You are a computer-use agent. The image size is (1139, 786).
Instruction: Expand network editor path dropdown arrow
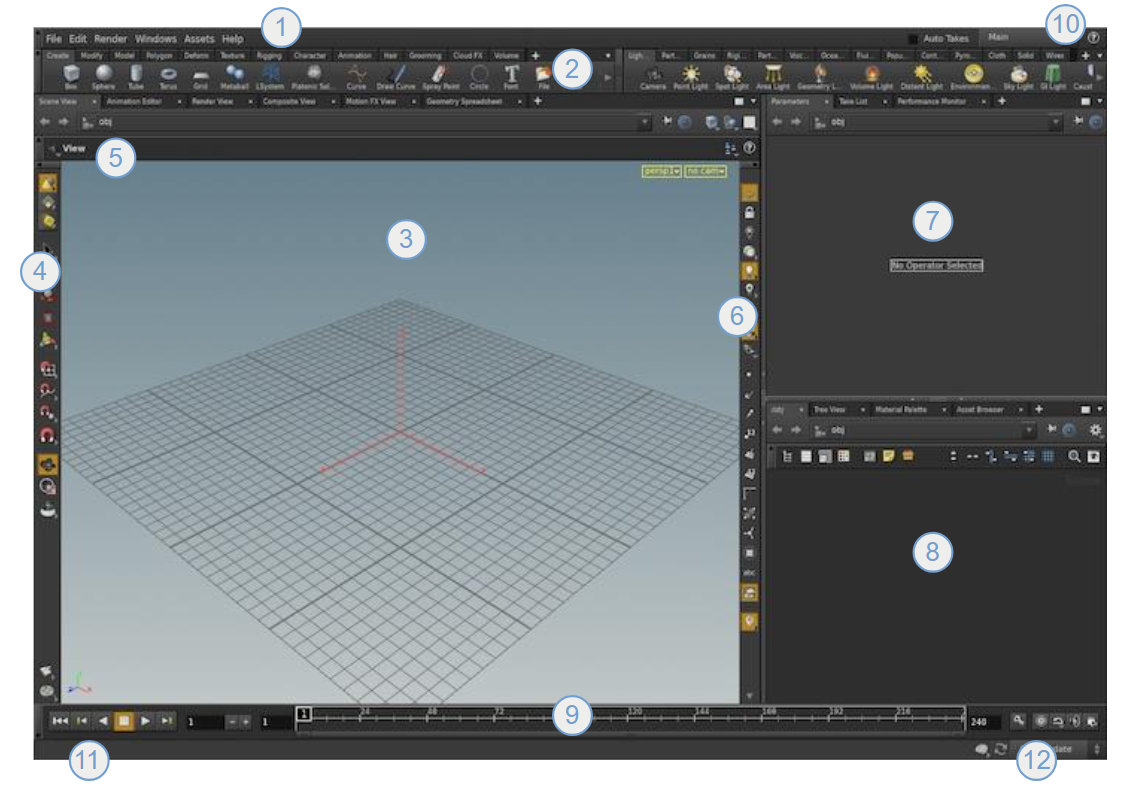pyautogui.click(x=1029, y=430)
